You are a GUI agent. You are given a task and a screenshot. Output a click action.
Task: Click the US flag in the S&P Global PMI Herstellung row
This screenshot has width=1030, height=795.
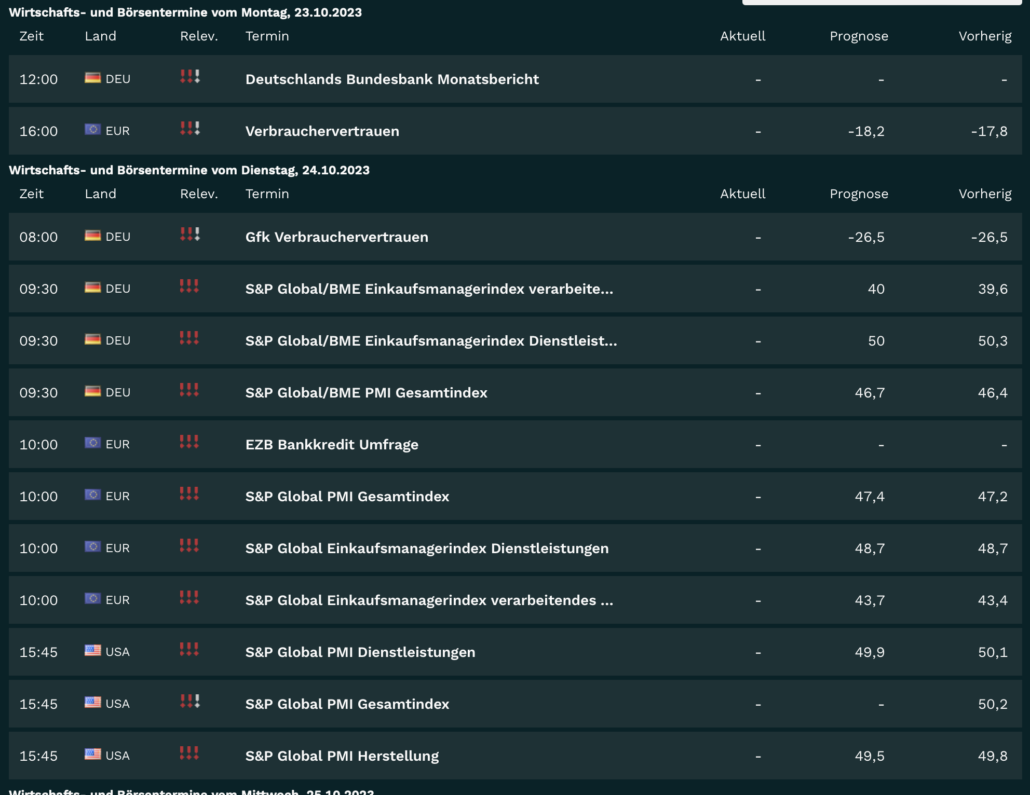93,755
